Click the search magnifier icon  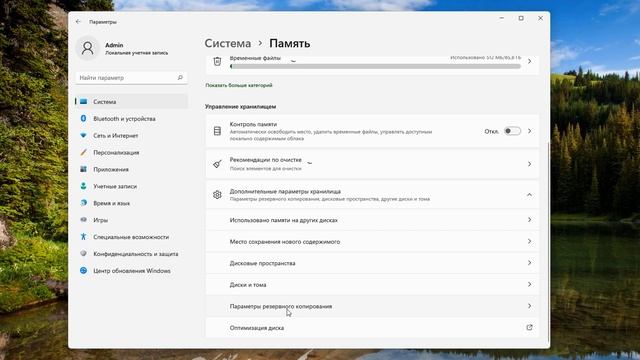(x=180, y=78)
